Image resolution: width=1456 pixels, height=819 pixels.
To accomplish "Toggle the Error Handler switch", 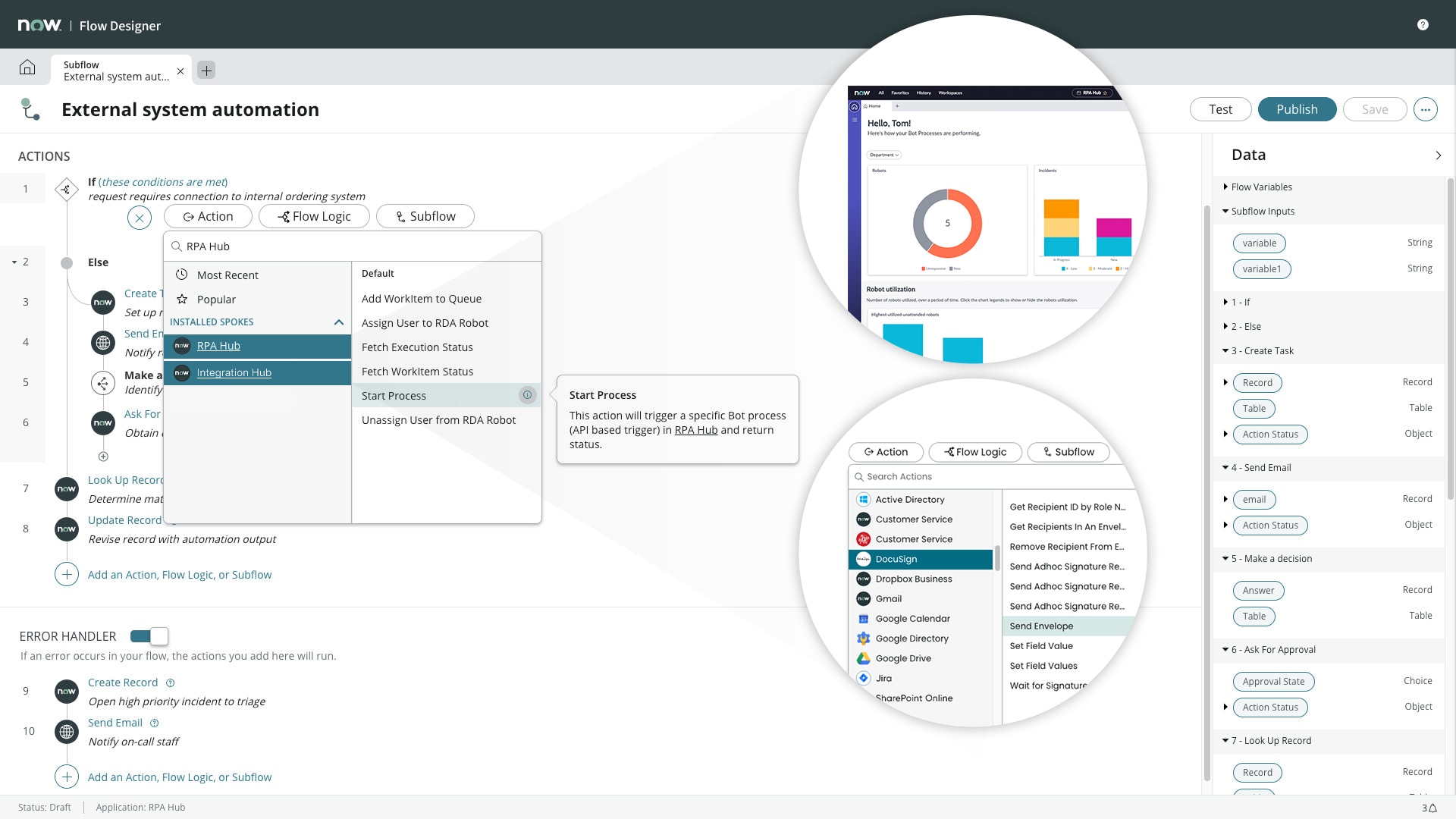I will (x=149, y=636).
